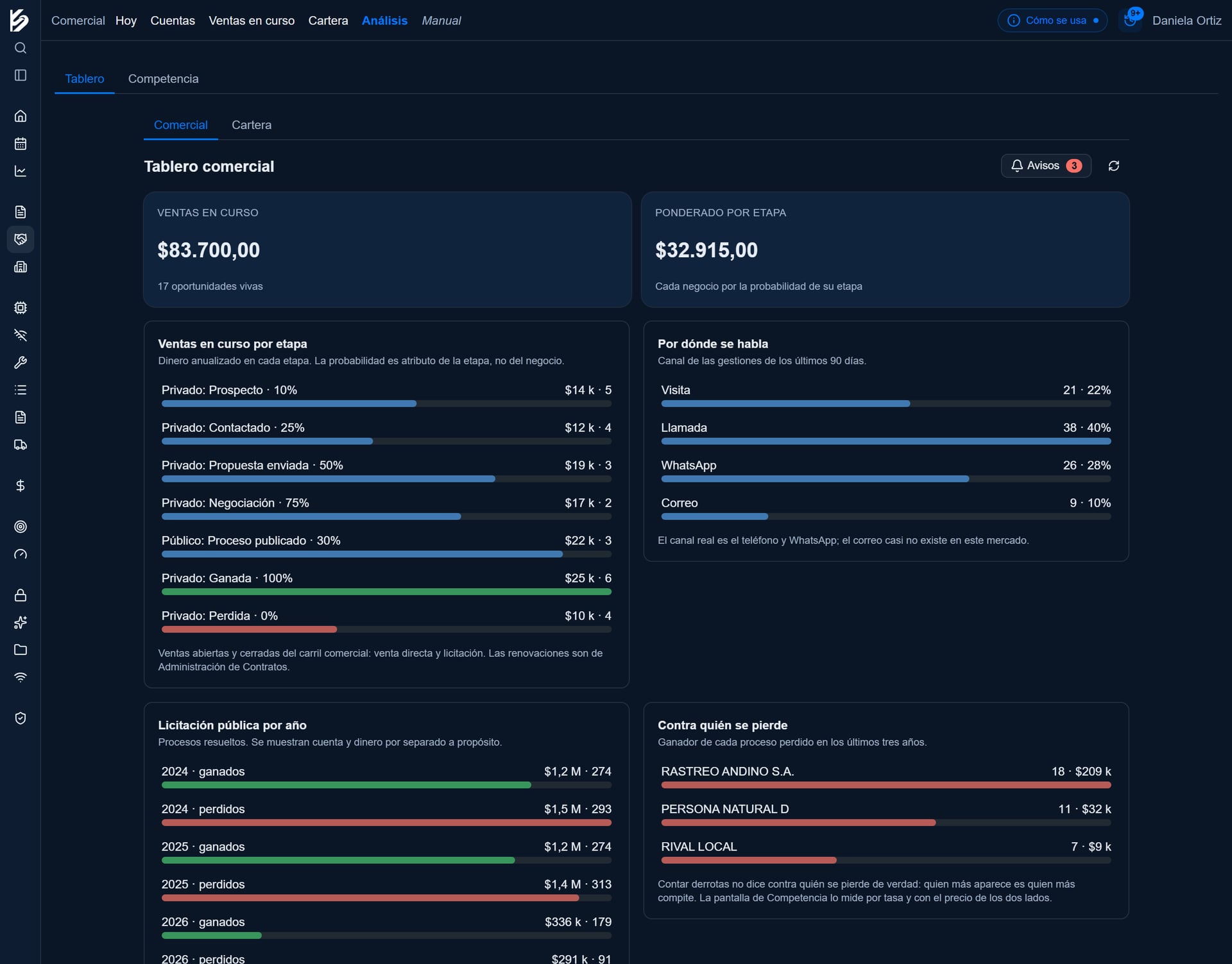Open the search icon in sidebar

click(21, 48)
